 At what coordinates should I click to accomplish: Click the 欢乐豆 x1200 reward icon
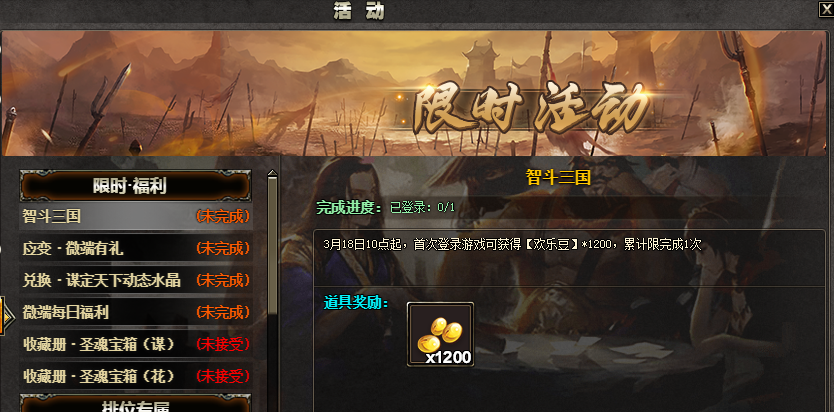(440, 334)
